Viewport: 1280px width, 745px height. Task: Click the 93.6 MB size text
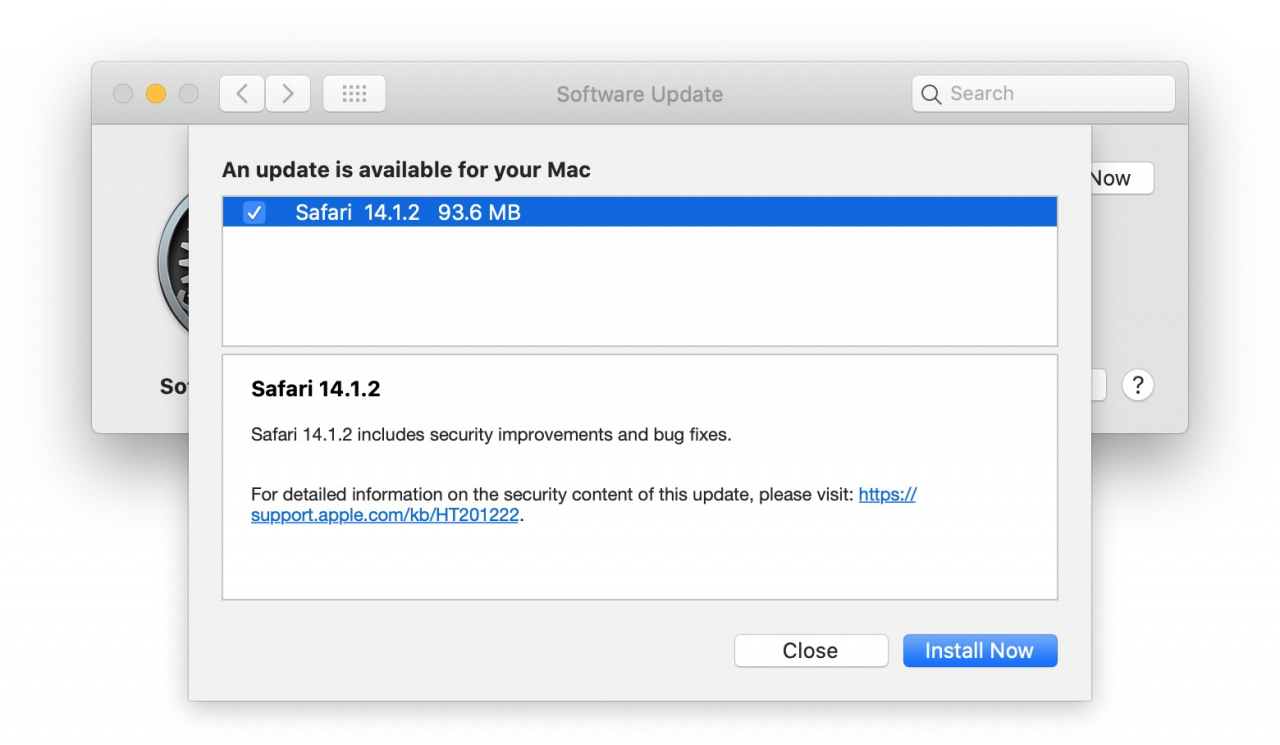tap(479, 212)
